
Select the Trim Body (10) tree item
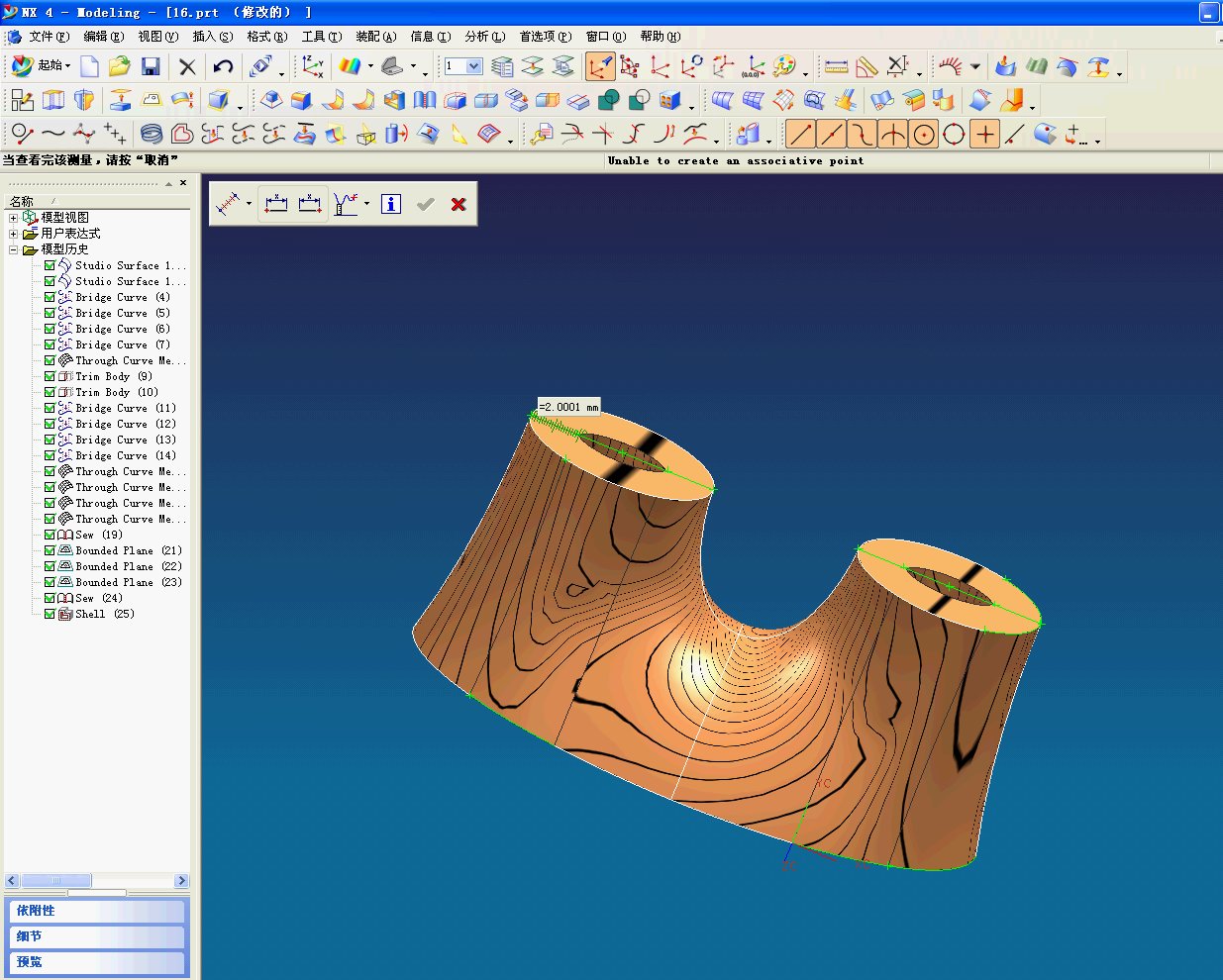pyautogui.click(x=108, y=392)
